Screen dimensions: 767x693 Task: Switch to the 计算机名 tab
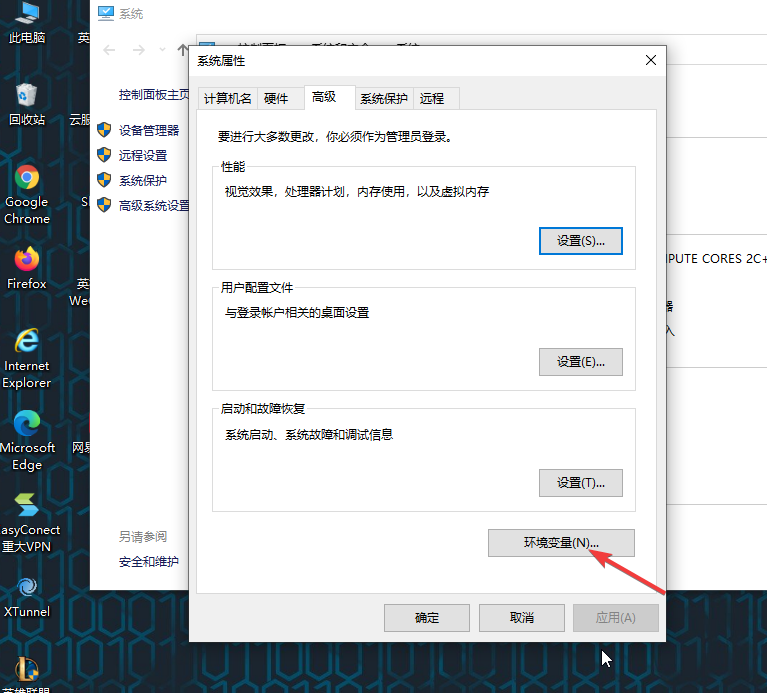pos(227,98)
